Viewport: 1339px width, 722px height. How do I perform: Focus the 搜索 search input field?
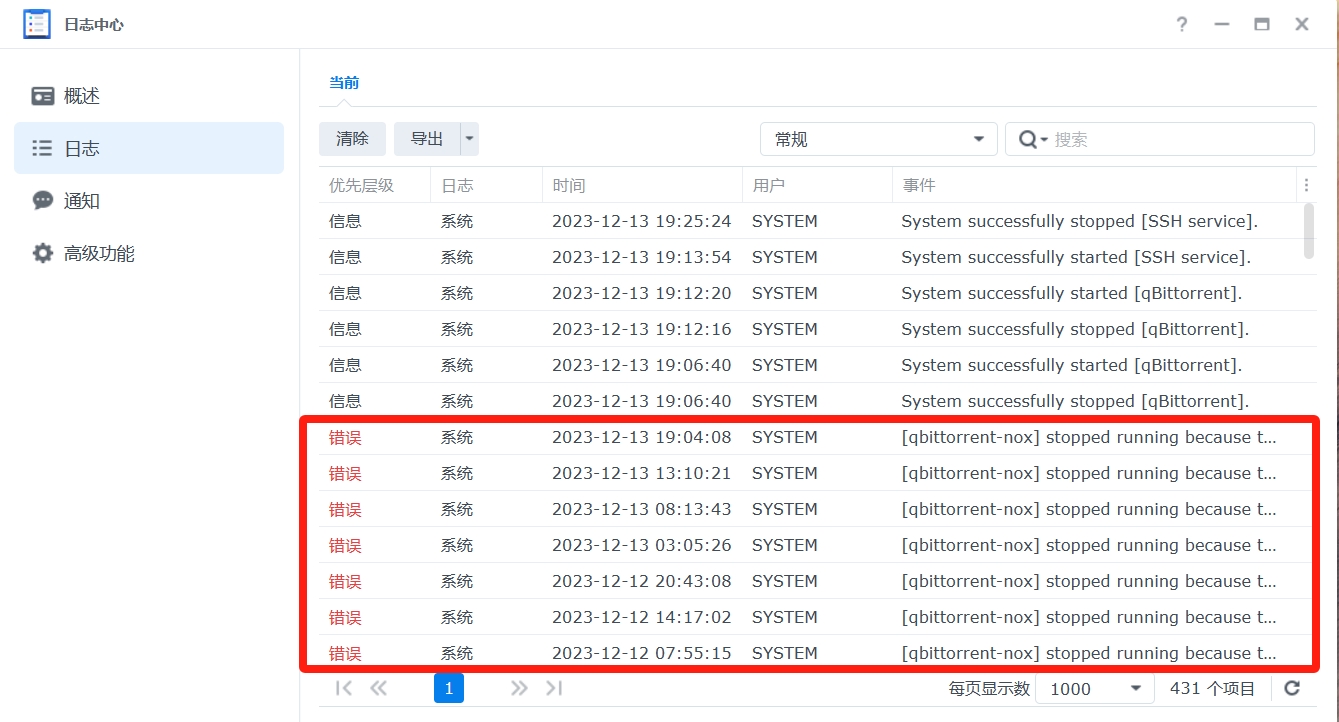point(1180,140)
